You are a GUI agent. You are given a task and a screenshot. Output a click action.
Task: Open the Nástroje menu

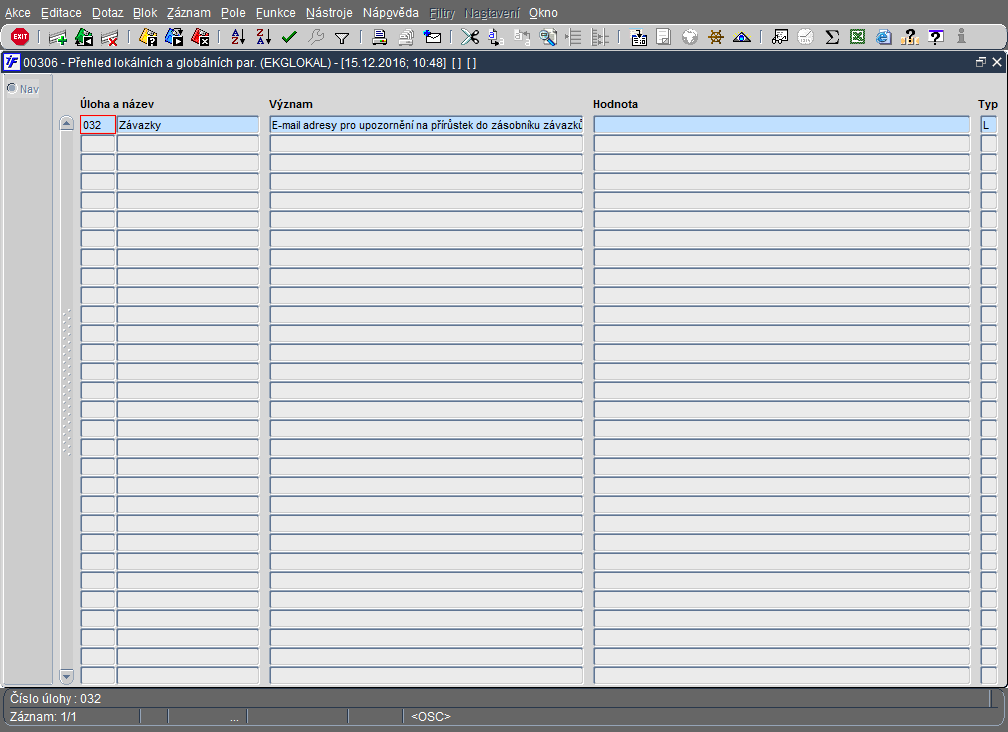[x=329, y=13]
